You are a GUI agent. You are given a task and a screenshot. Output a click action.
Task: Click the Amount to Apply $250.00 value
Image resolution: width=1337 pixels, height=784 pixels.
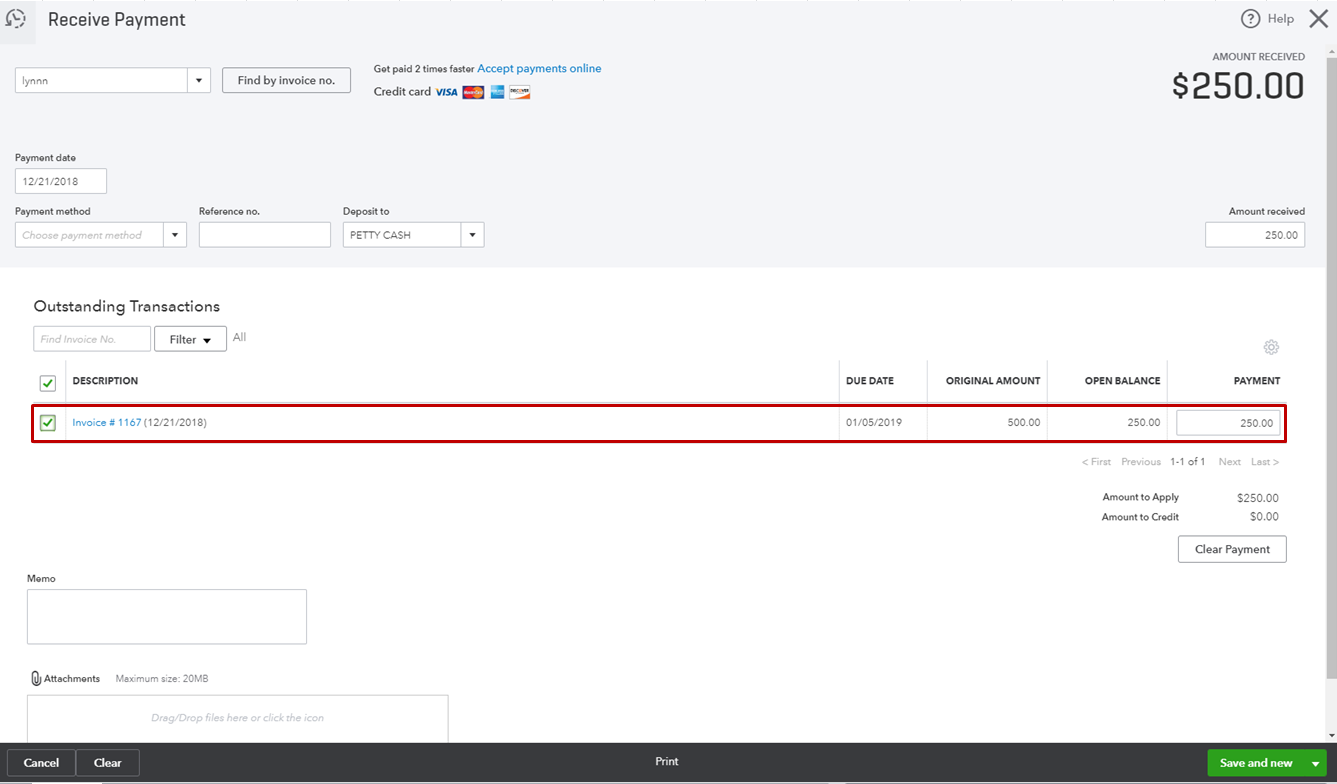1257,498
